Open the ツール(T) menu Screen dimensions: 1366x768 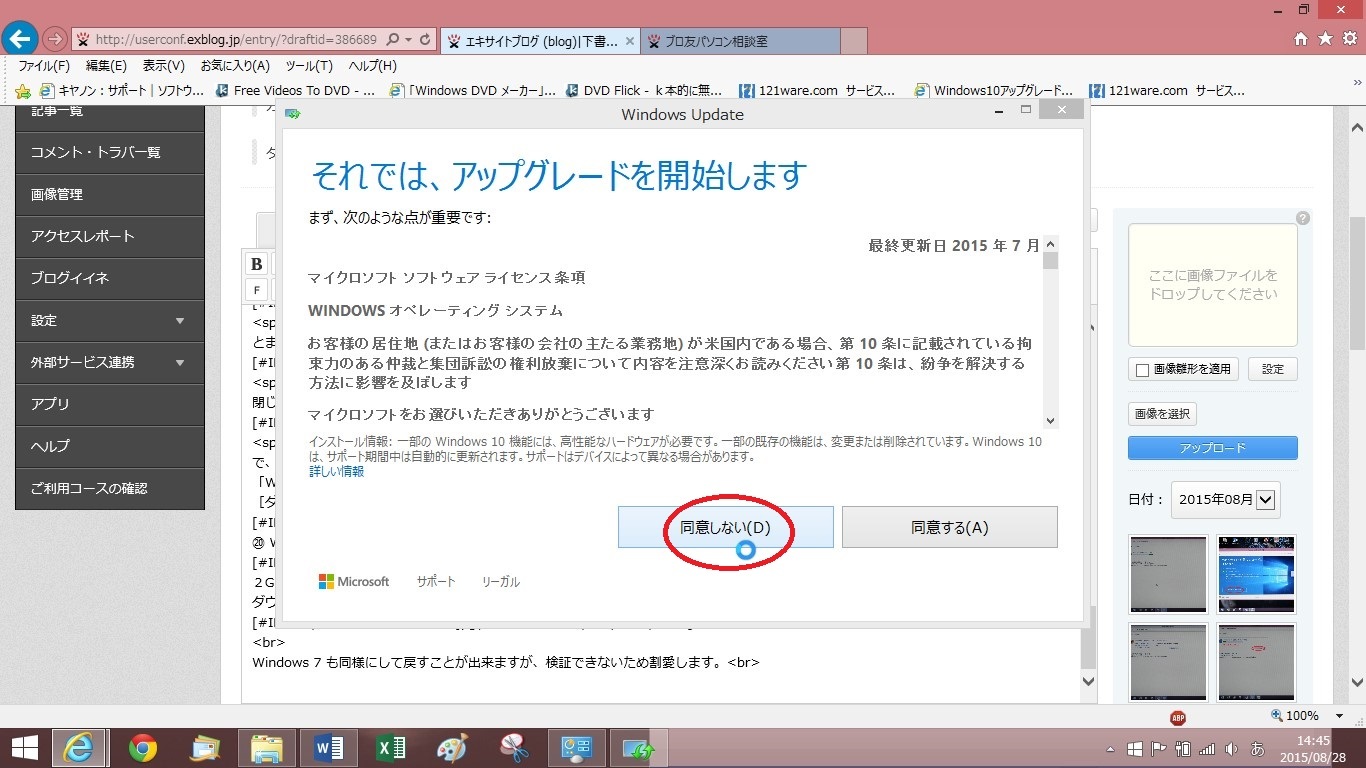click(309, 66)
